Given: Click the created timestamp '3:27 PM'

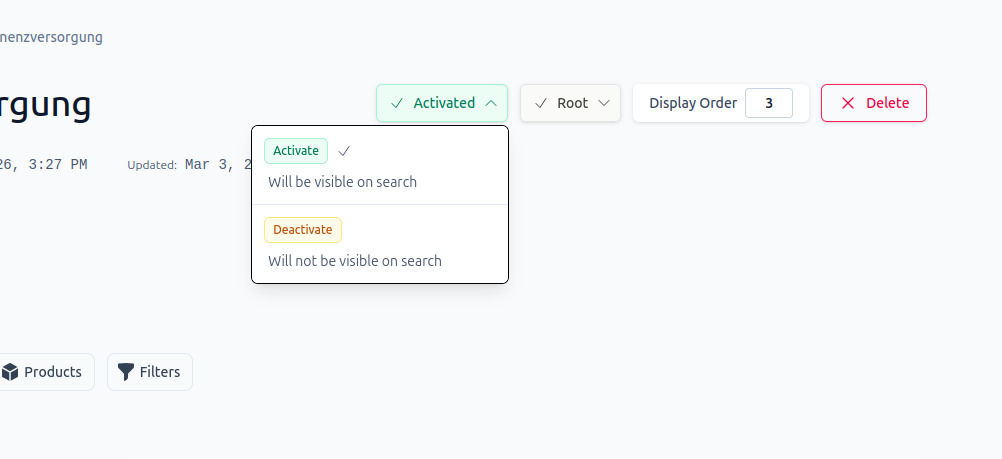Looking at the screenshot, I should click(58, 165).
